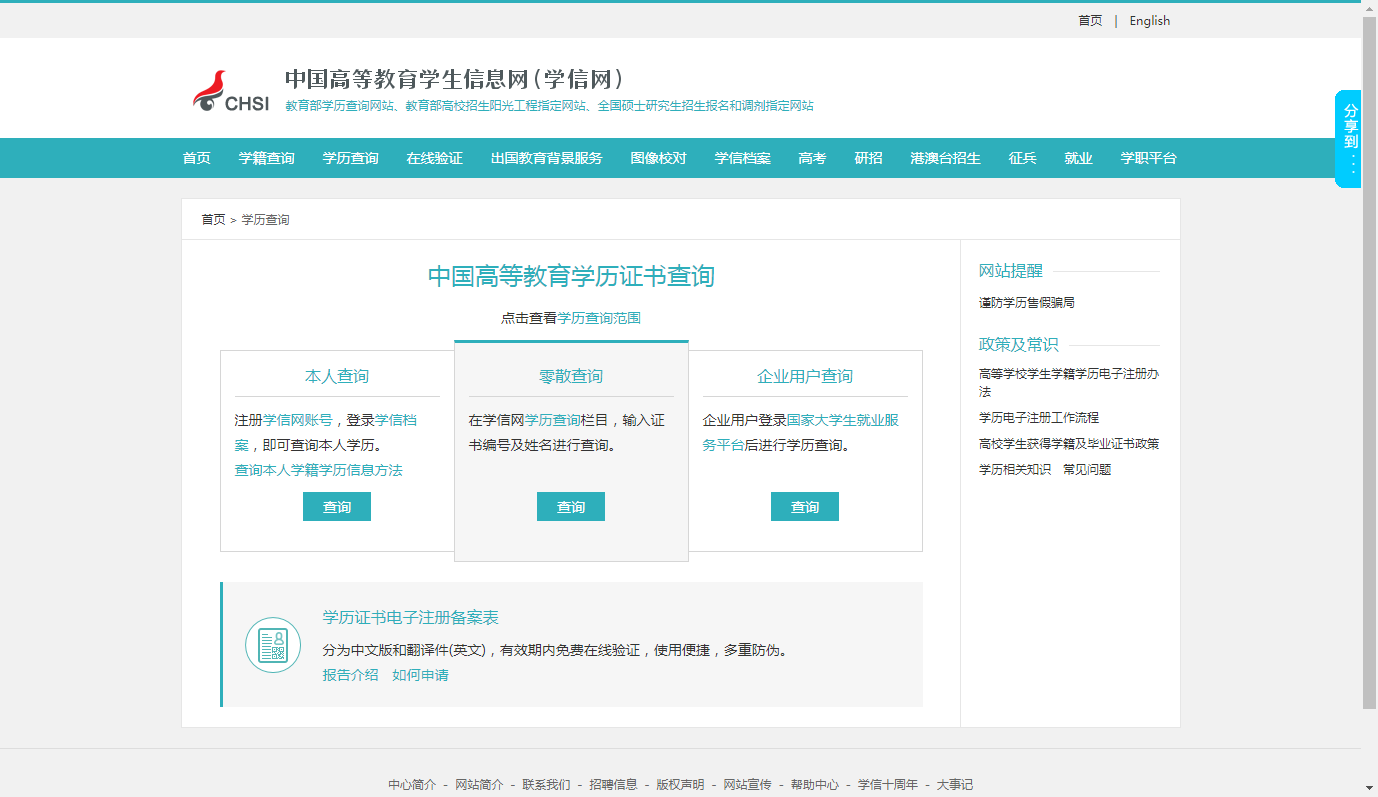Click the 查询 button under 企业用户查询

point(805,507)
